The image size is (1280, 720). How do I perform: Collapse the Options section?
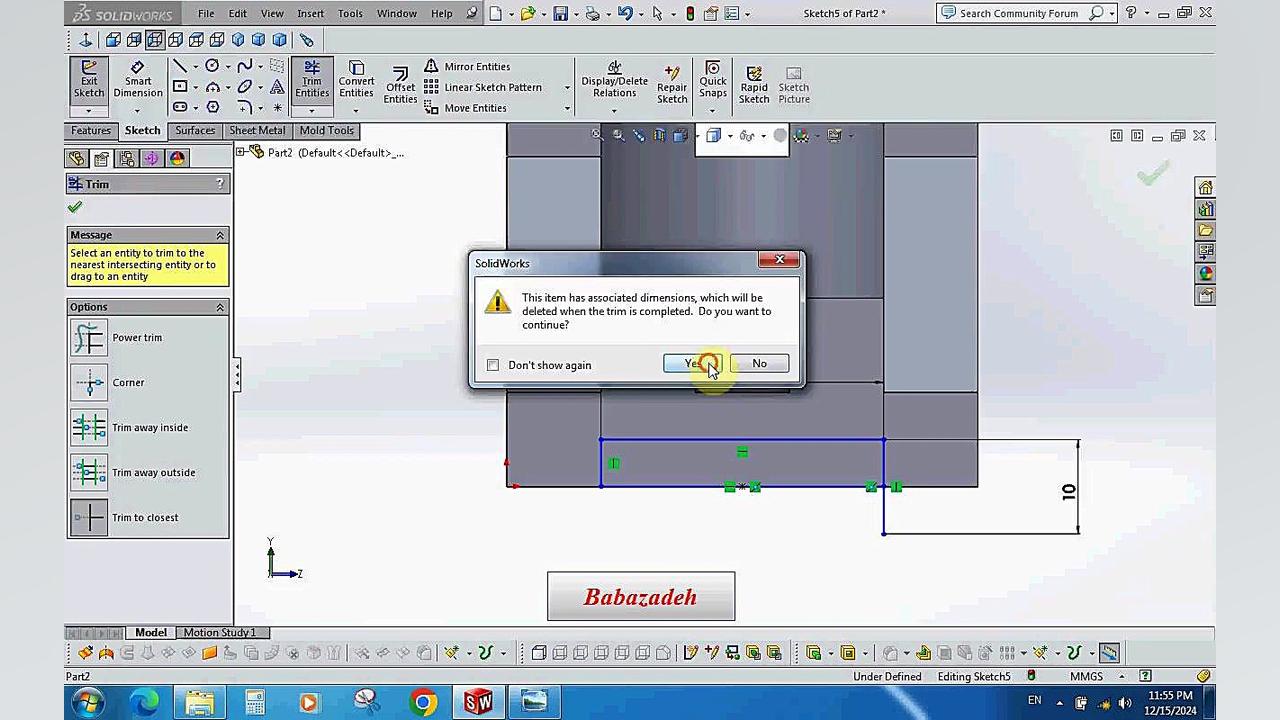220,307
